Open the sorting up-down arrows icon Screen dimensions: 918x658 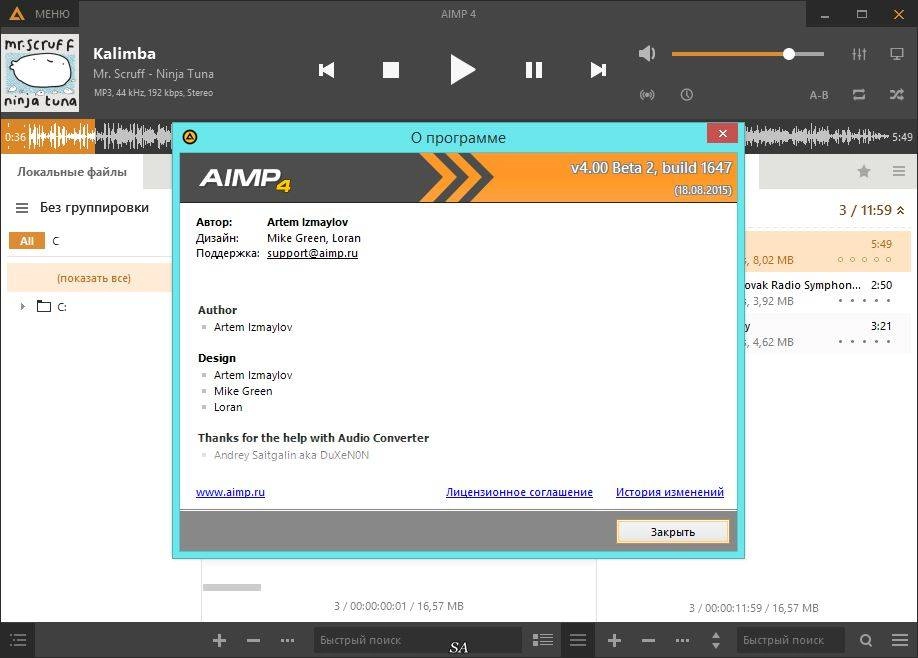715,640
